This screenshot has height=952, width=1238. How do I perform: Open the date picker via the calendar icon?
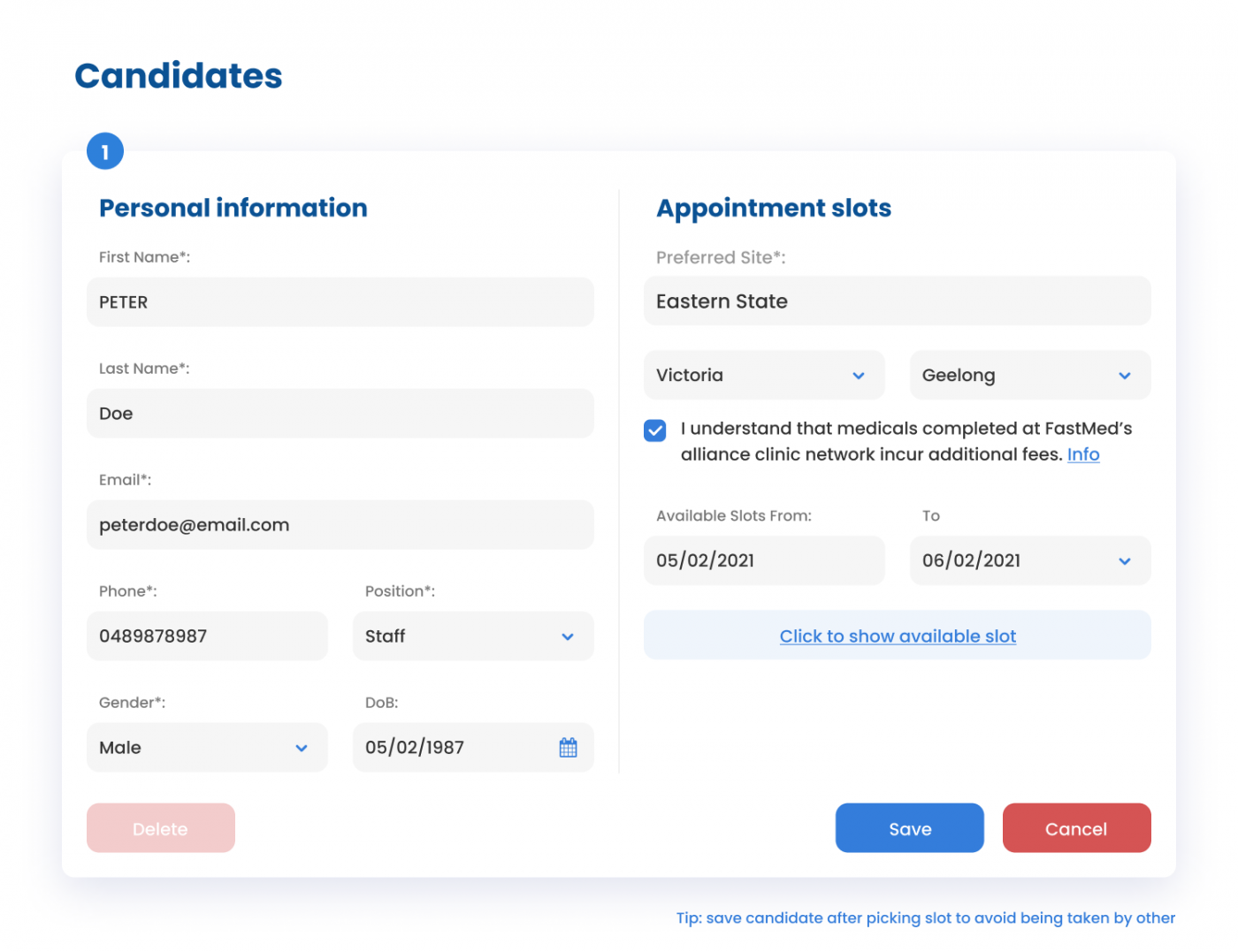[x=569, y=747]
